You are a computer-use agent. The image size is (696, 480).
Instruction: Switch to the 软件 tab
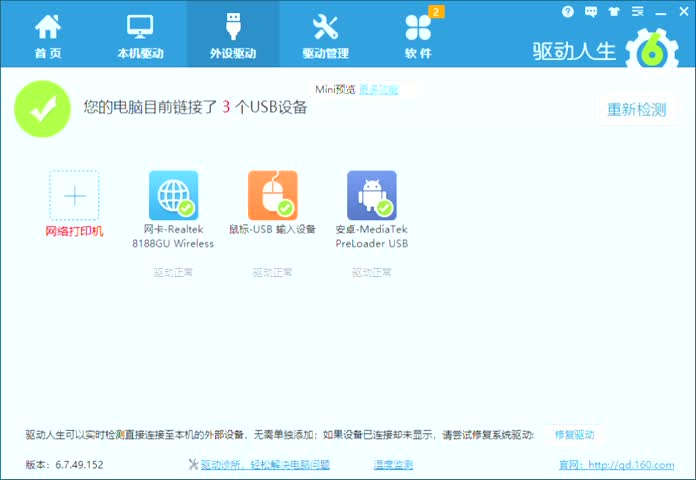coord(418,36)
